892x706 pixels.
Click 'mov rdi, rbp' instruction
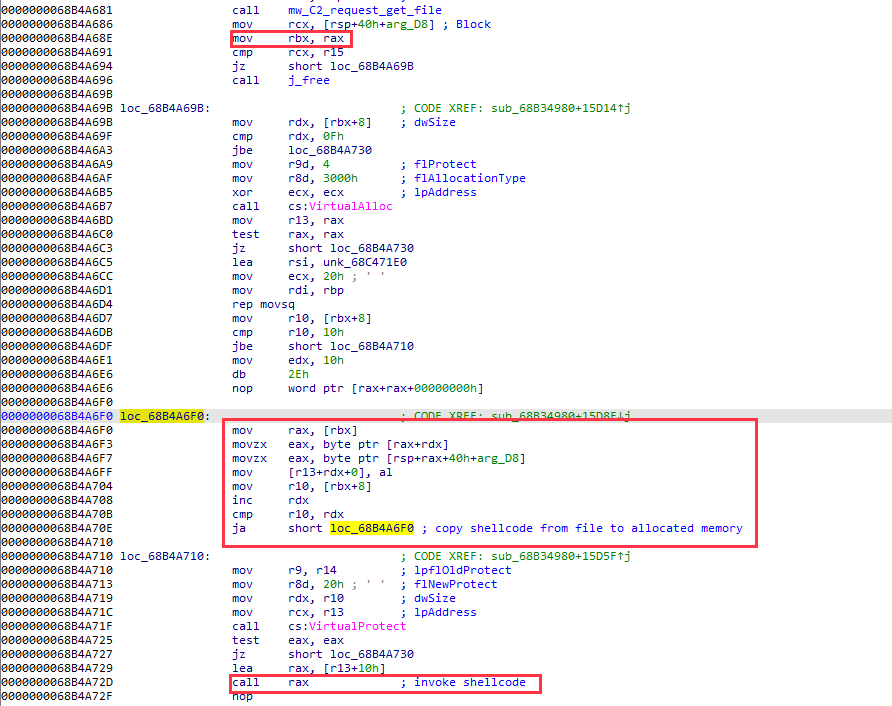(288, 290)
